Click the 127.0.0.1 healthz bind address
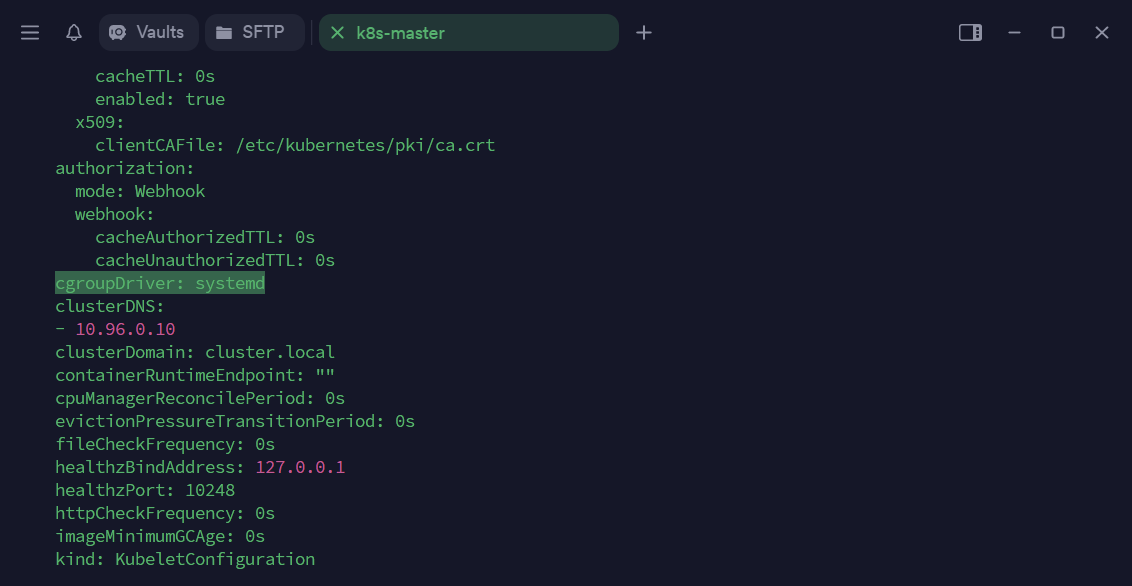 (x=300, y=467)
